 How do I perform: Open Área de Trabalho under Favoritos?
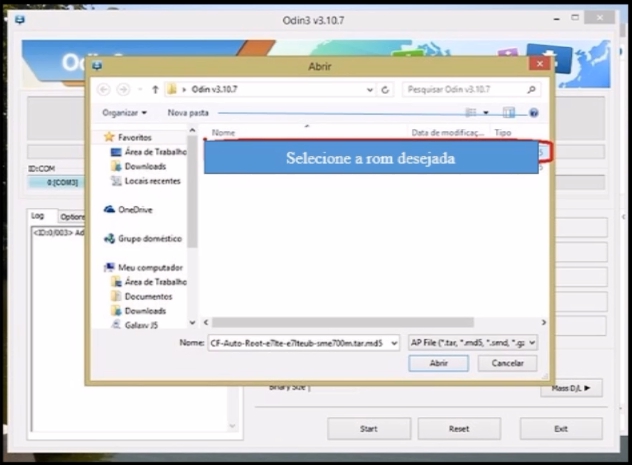coord(156,152)
